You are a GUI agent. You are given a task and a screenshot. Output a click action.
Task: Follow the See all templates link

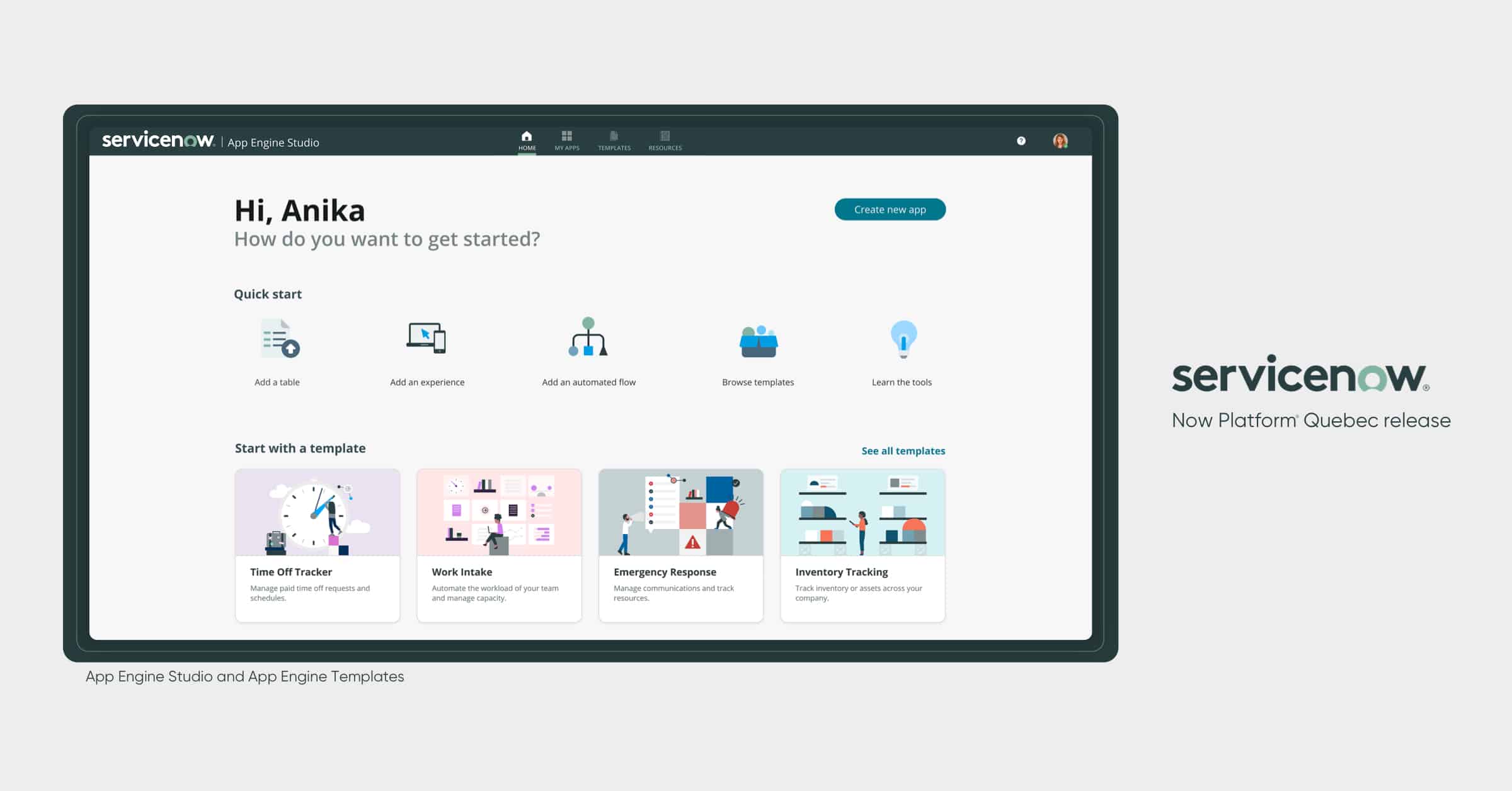pyautogui.click(x=903, y=451)
